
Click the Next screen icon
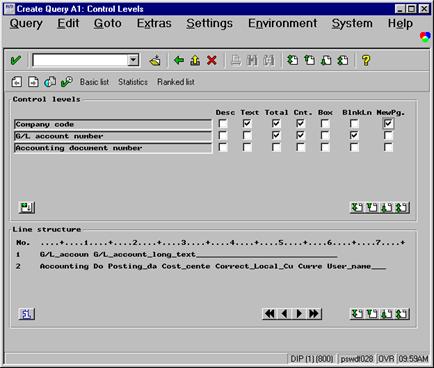point(33,82)
